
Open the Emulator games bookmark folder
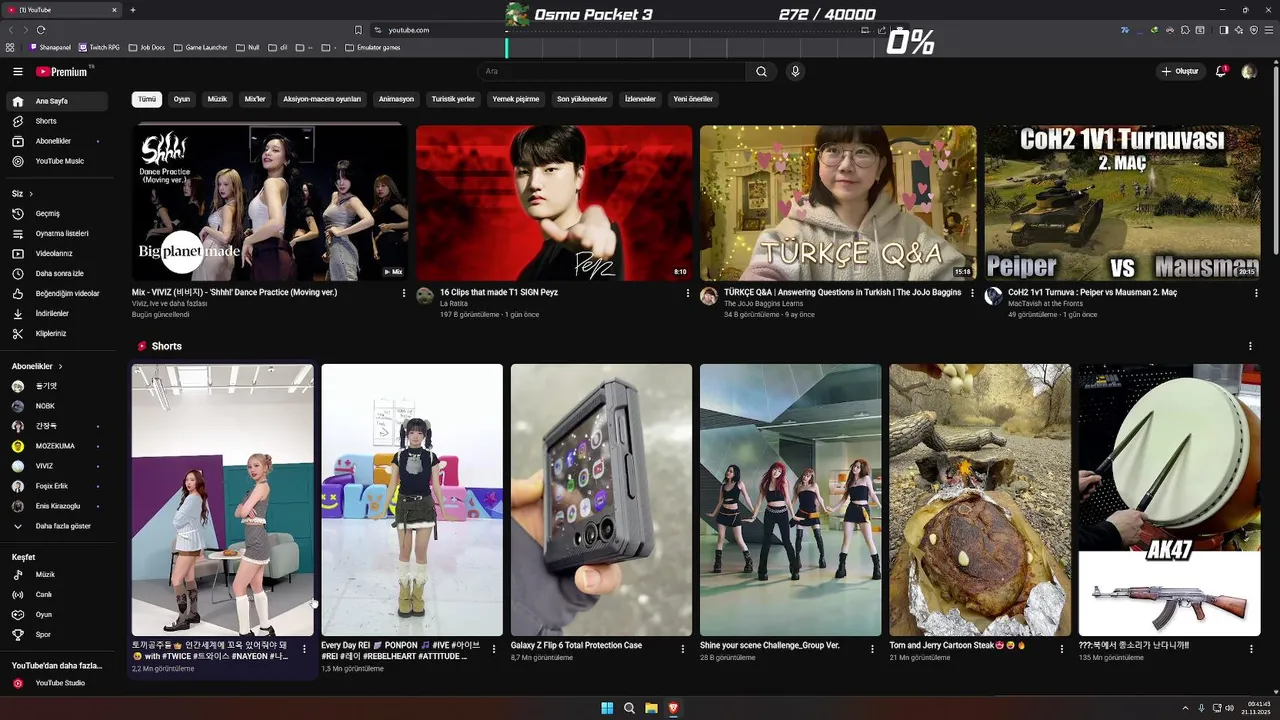coord(373,47)
